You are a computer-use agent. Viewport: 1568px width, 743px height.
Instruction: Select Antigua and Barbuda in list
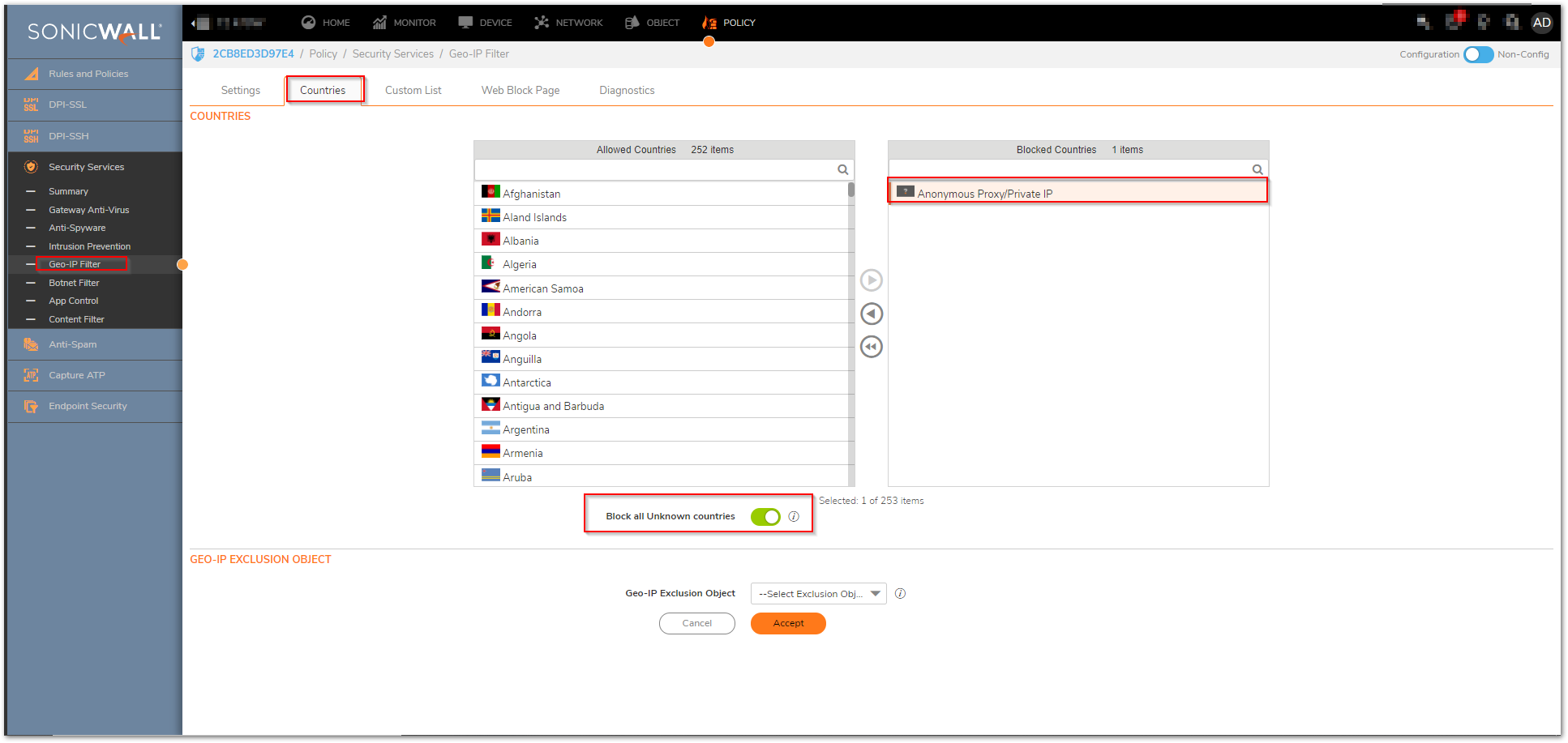[661, 406]
